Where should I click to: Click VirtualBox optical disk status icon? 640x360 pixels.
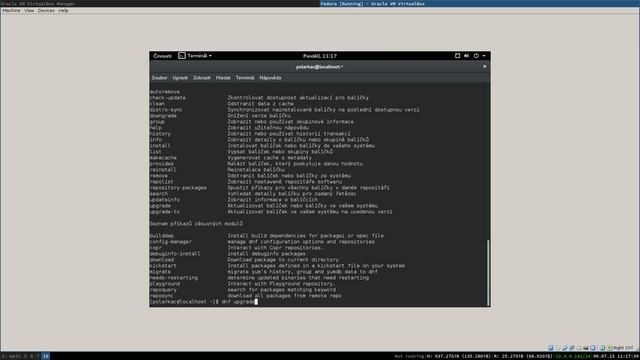click(558, 348)
